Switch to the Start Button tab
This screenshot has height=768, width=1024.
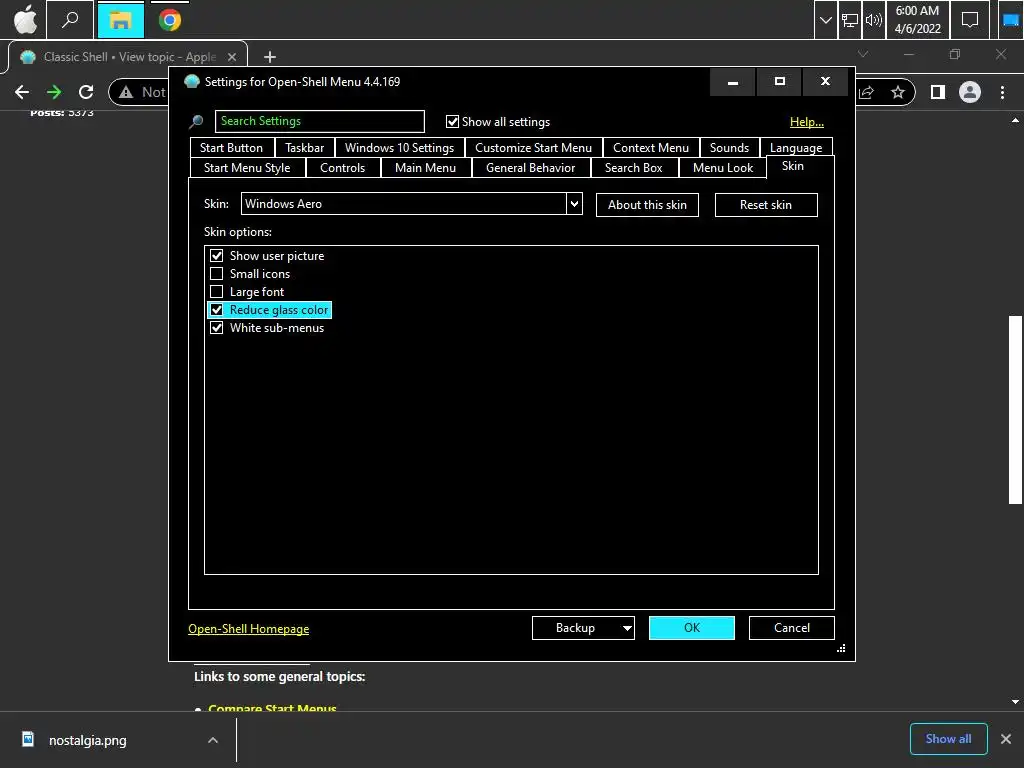pos(231,148)
